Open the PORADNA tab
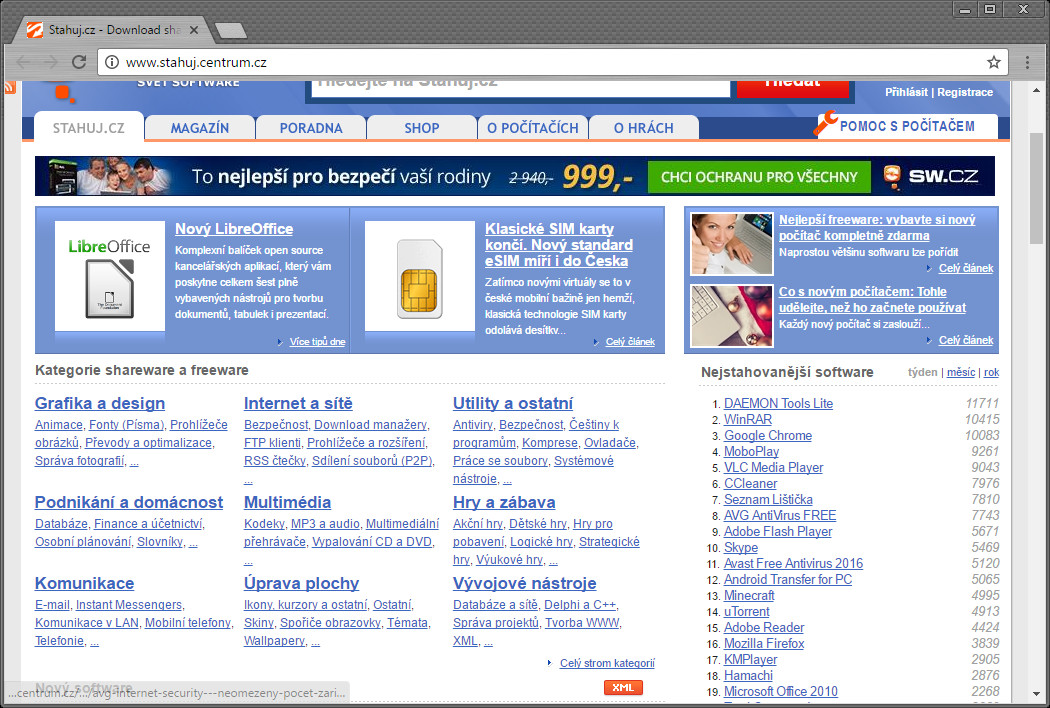 click(x=311, y=128)
